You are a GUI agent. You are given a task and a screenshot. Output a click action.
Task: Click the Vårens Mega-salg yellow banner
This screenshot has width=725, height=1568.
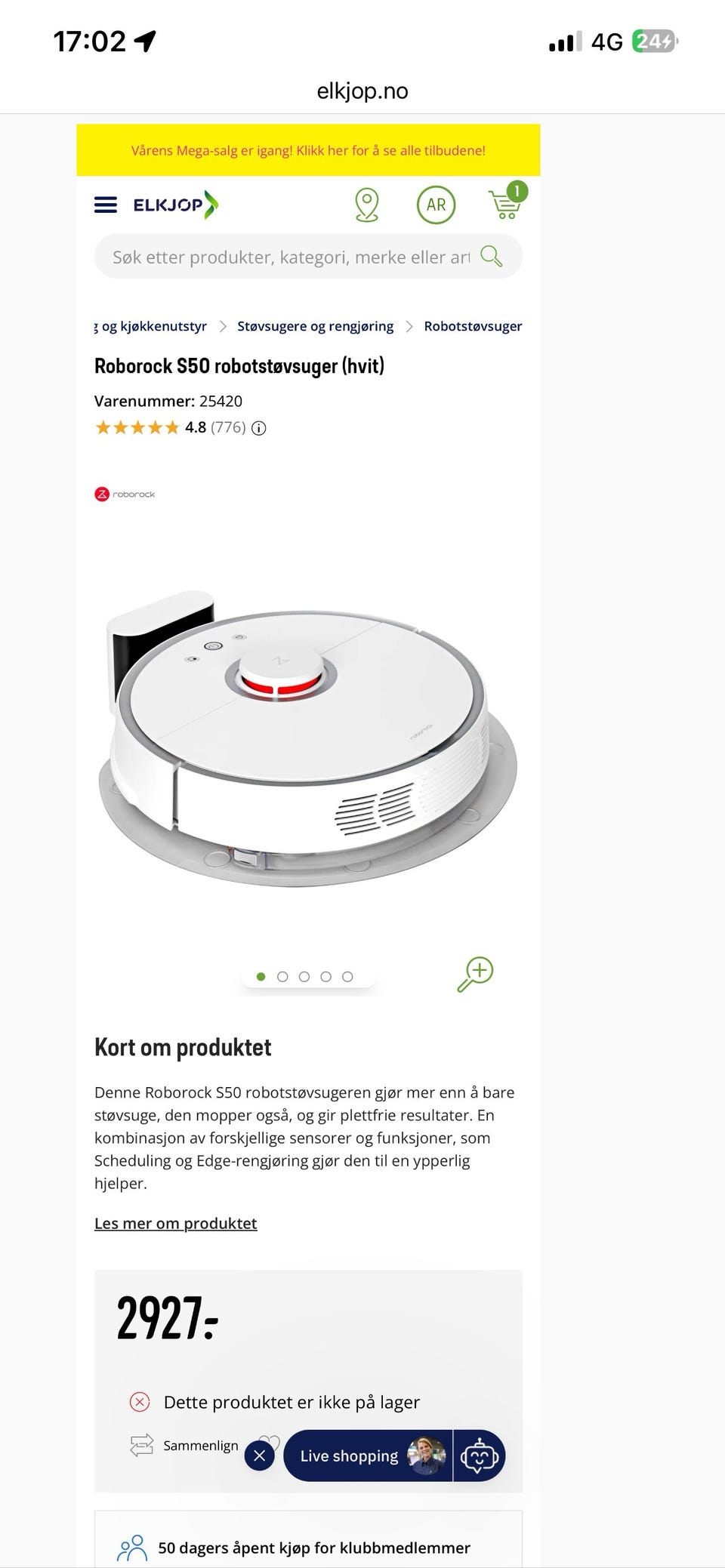click(308, 150)
